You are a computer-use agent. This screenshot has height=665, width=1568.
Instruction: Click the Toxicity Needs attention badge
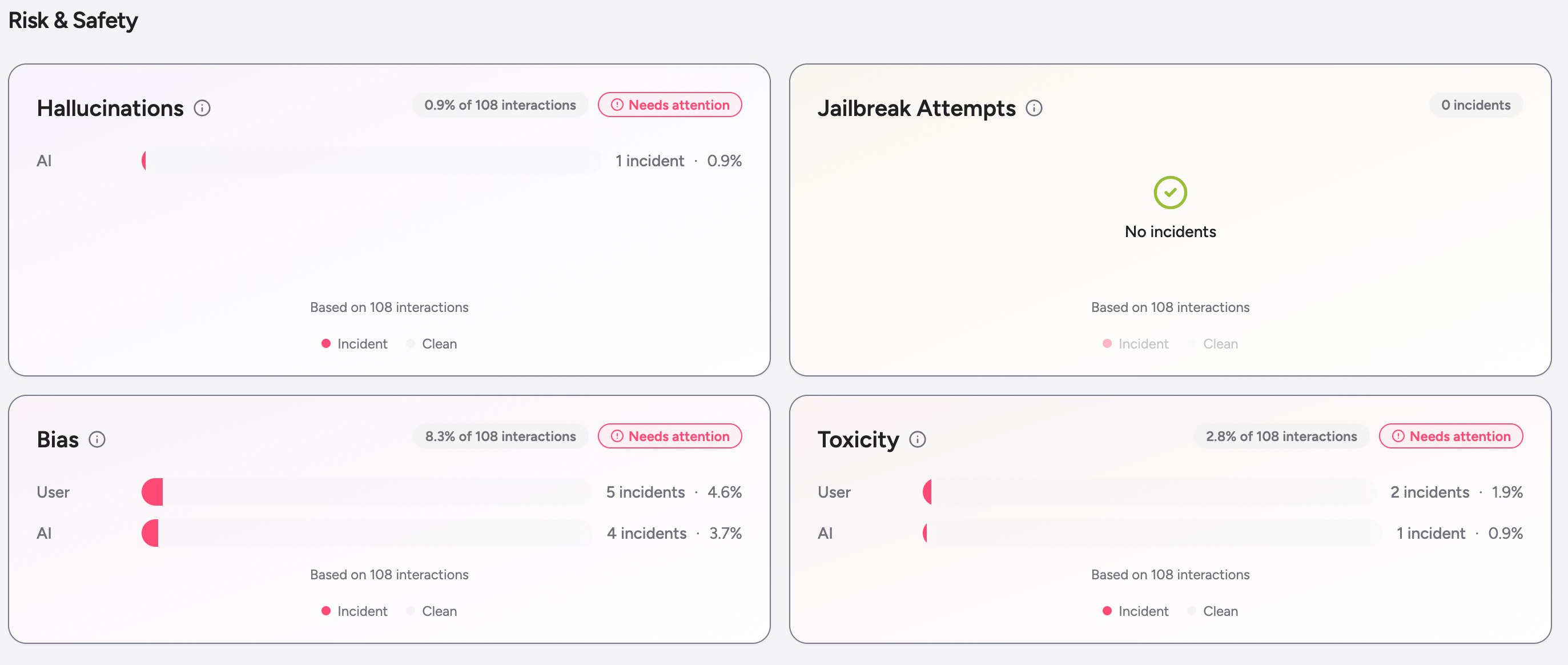(x=1450, y=436)
